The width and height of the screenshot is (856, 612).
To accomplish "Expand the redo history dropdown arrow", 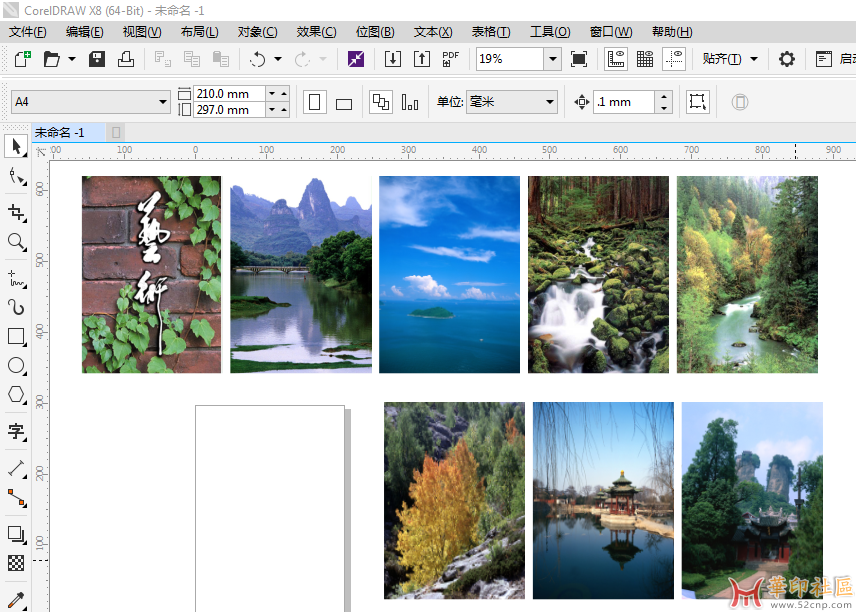I will click(323, 59).
